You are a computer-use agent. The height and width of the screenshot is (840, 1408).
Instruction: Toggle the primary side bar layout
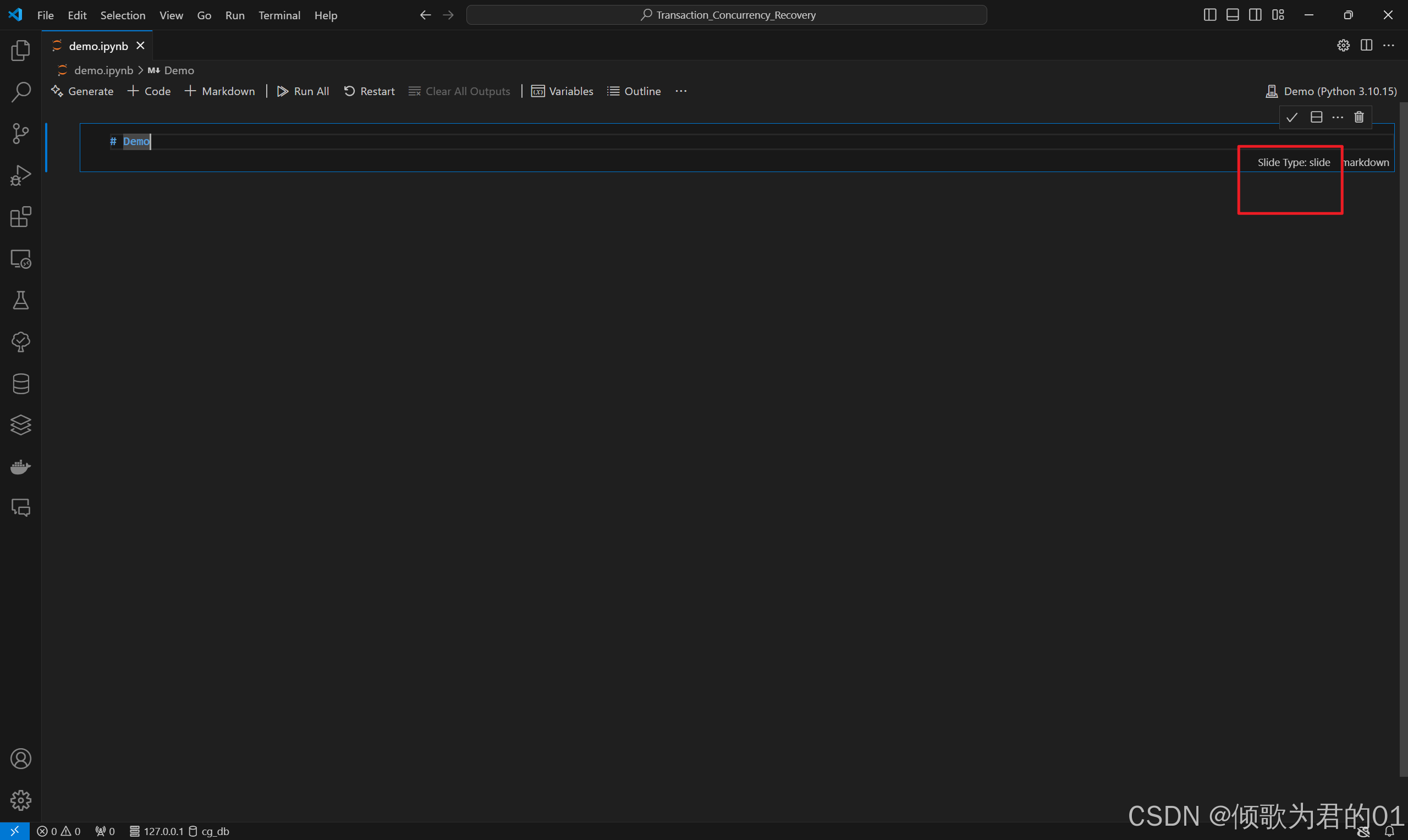(1210, 15)
